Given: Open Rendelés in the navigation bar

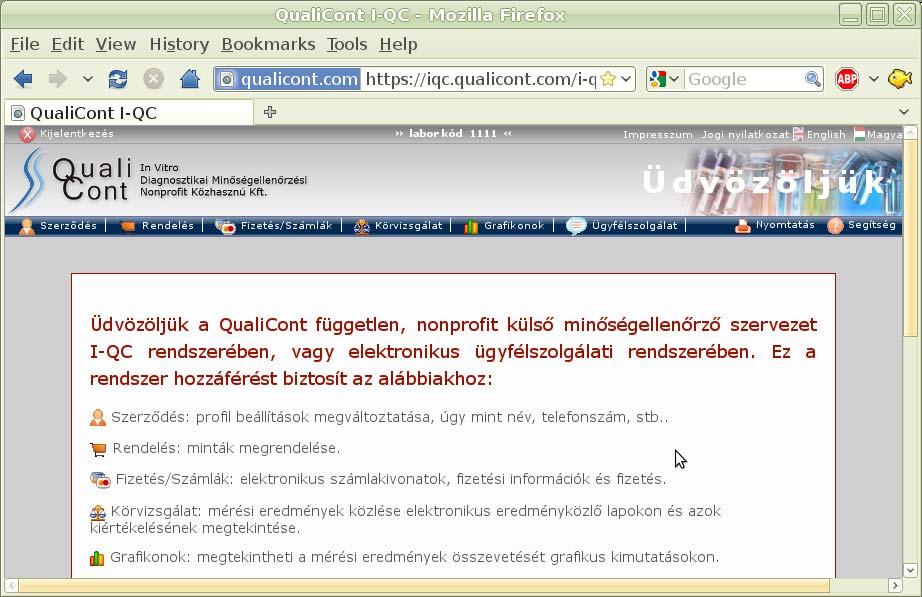Looking at the screenshot, I should coord(168,225).
